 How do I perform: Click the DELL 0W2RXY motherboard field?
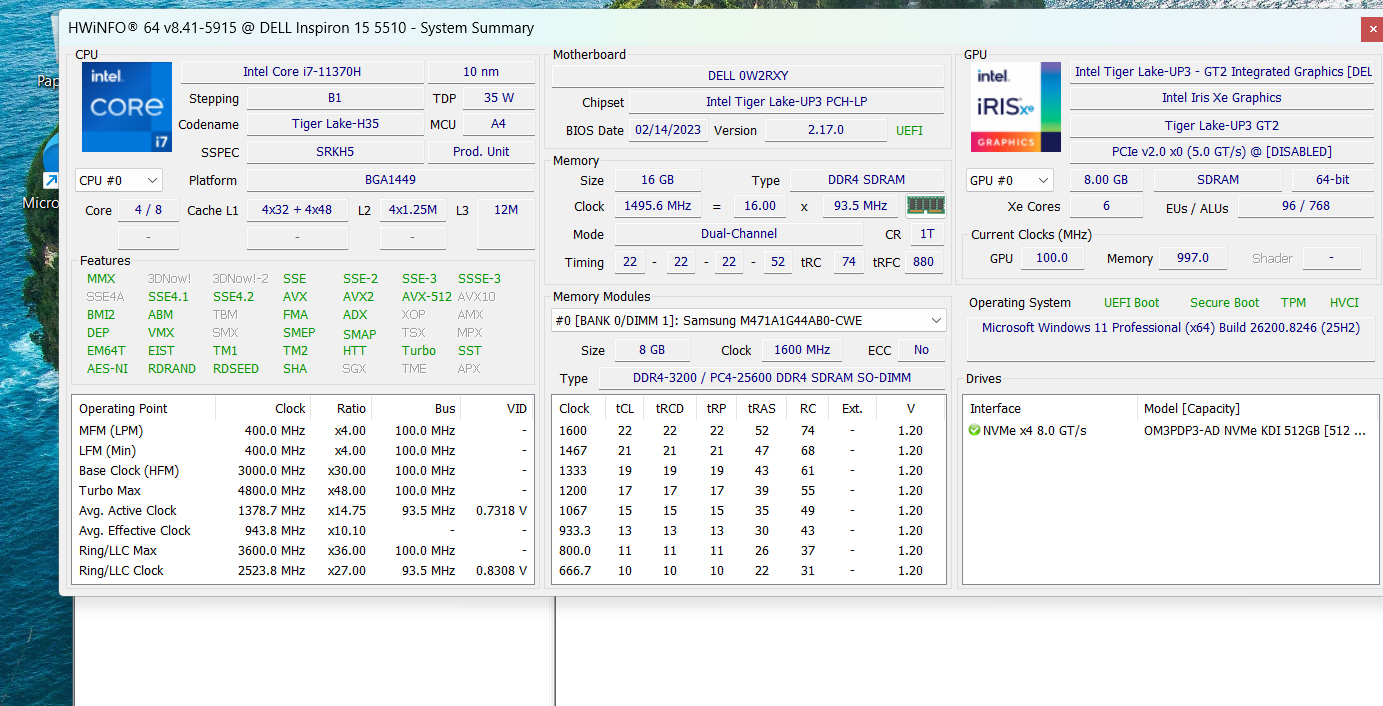(748, 76)
